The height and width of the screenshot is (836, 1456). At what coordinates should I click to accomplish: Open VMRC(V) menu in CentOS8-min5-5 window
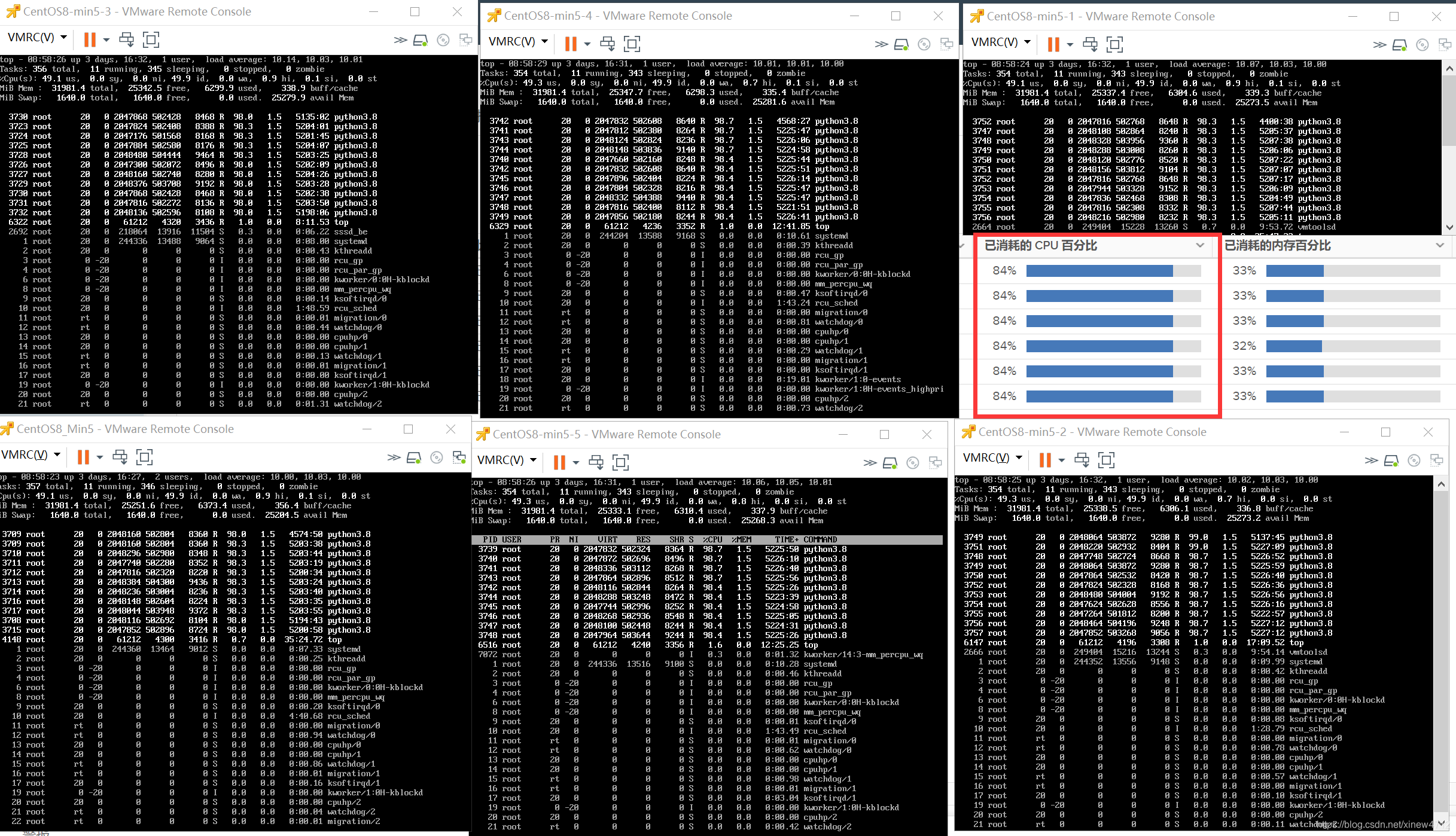507,460
